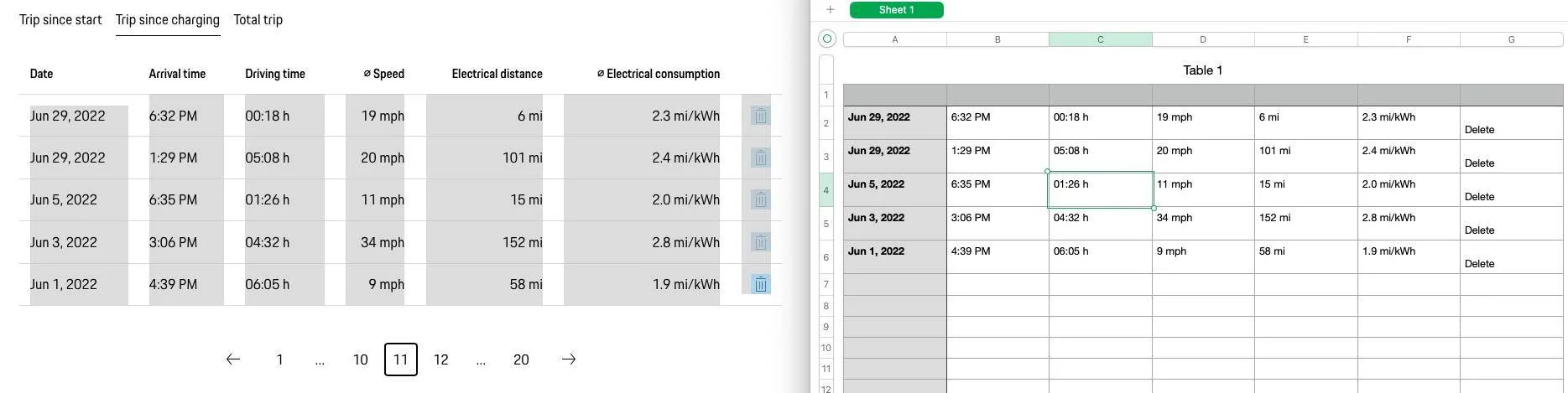
Task: Click spreadsheet cell 2.0 mi/kWh
Action: click(x=1409, y=190)
